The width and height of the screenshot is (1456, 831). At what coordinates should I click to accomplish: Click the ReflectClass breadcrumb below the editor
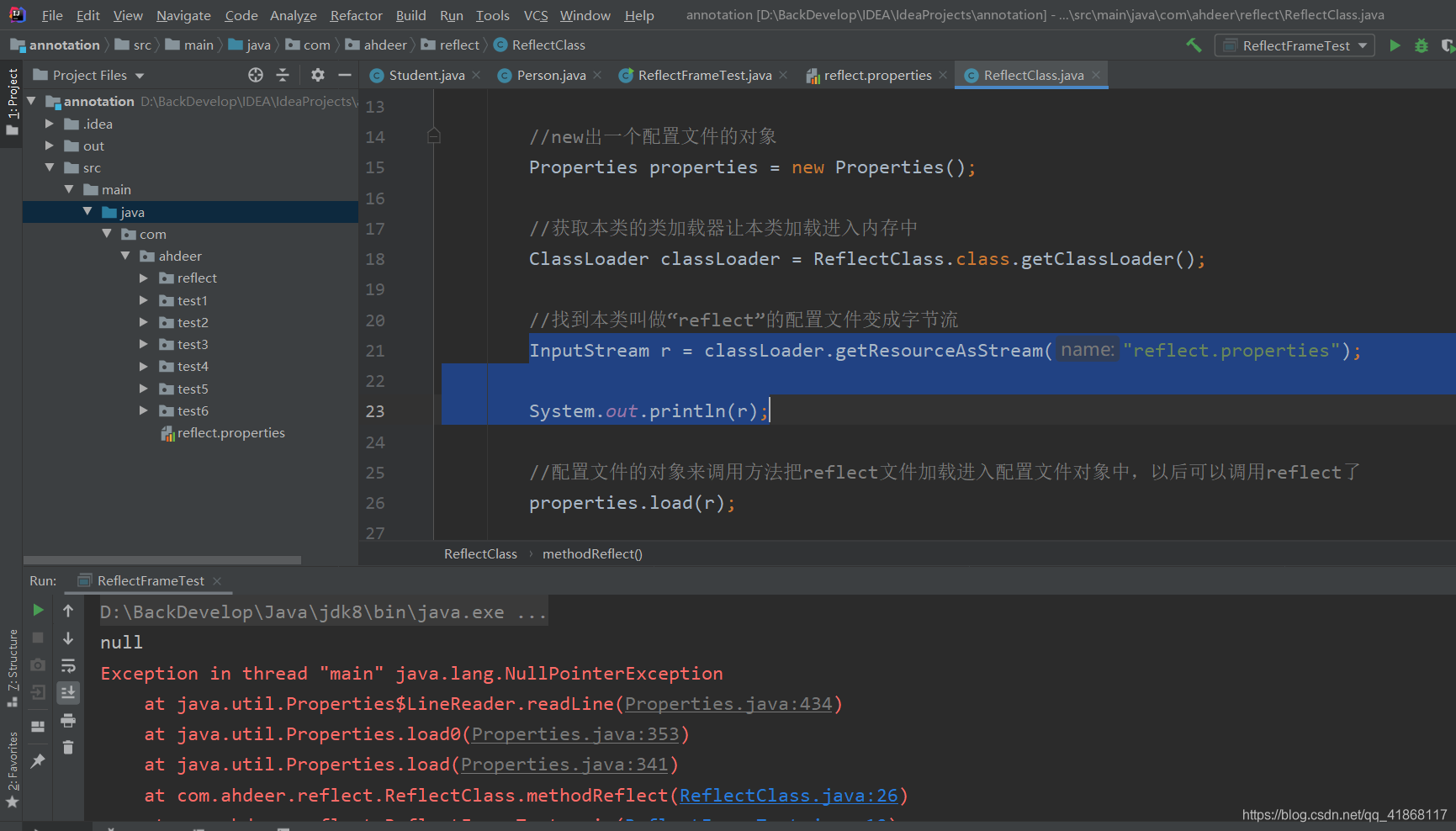point(480,553)
